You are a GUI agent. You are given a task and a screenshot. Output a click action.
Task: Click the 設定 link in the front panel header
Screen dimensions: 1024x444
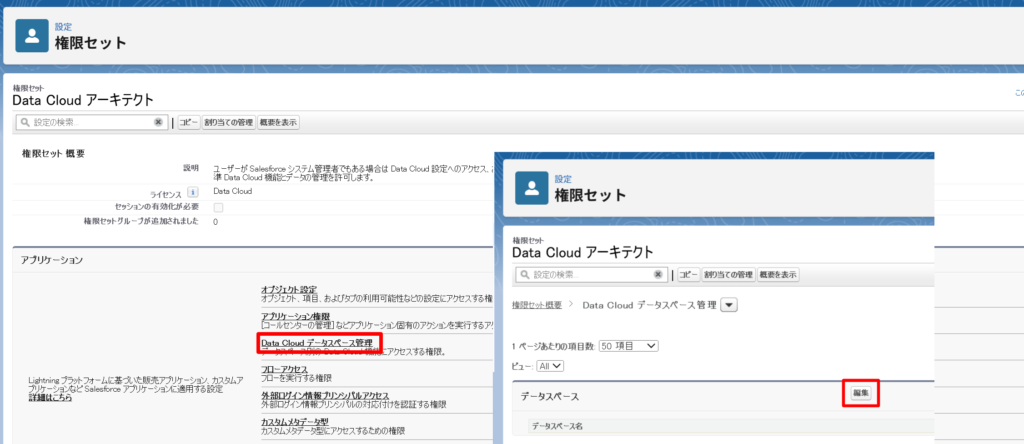point(563,179)
